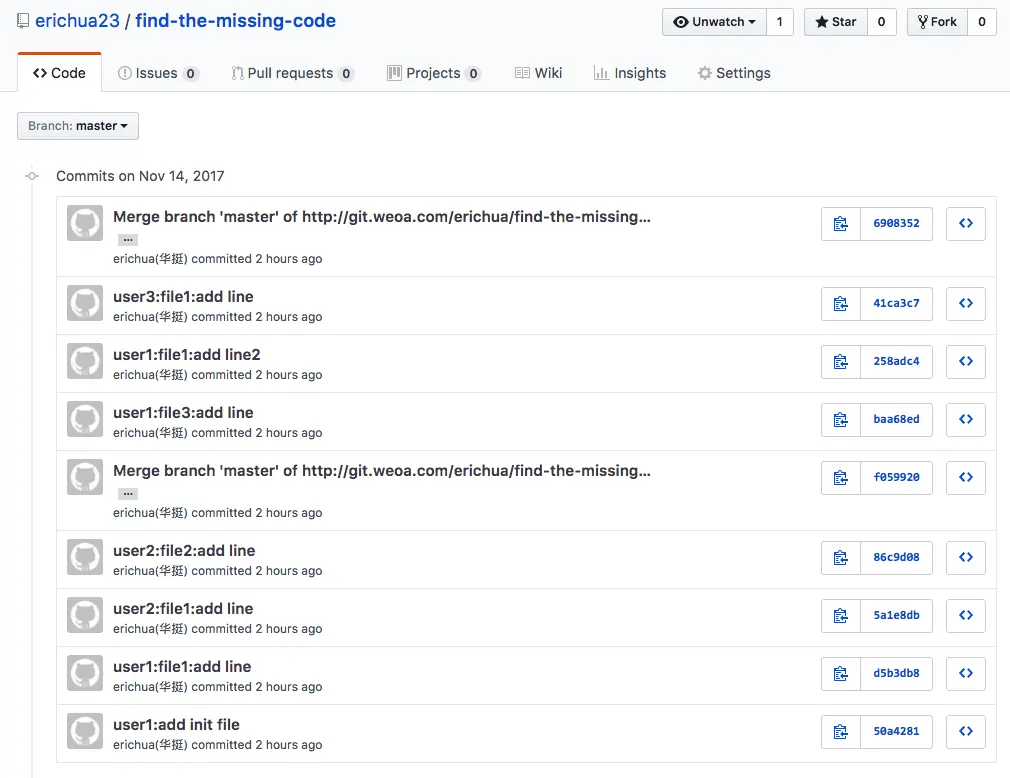The height and width of the screenshot is (778, 1010).
Task: Open the Issues tab
Action: (x=158, y=73)
